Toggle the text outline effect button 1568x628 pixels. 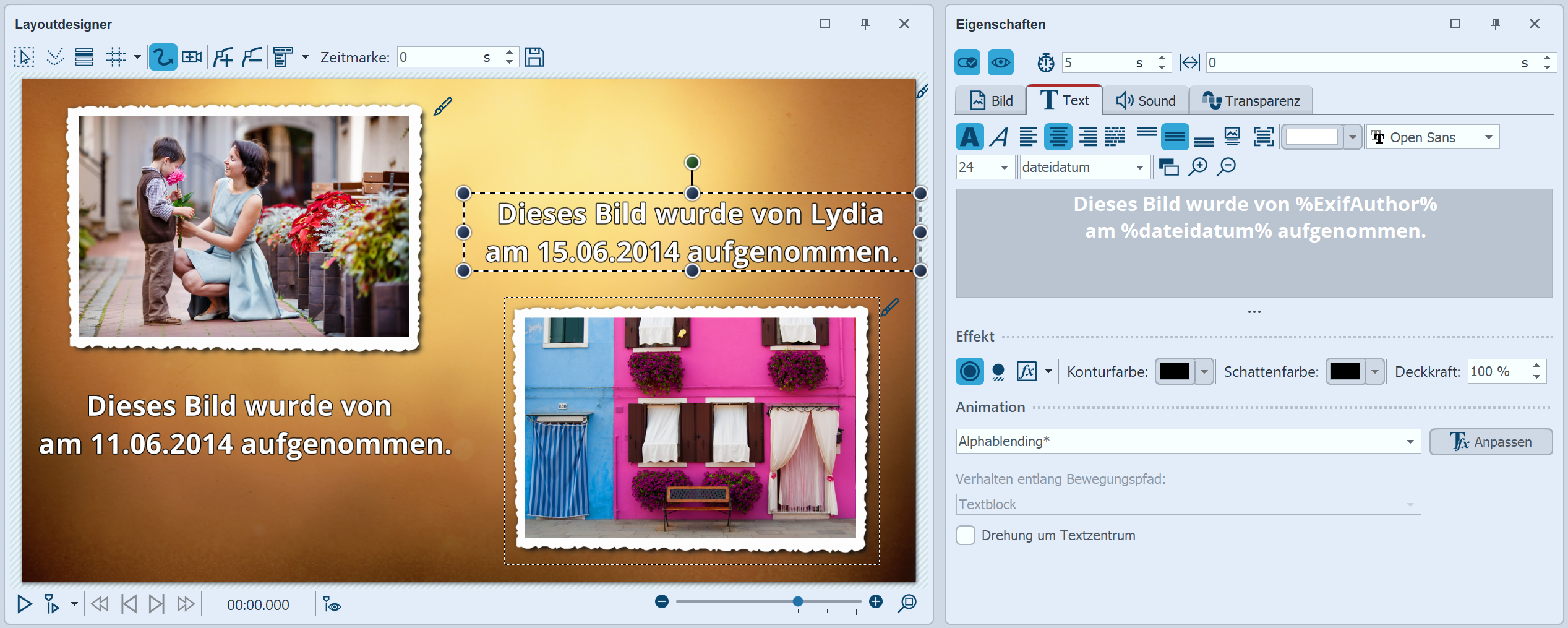[x=969, y=372]
